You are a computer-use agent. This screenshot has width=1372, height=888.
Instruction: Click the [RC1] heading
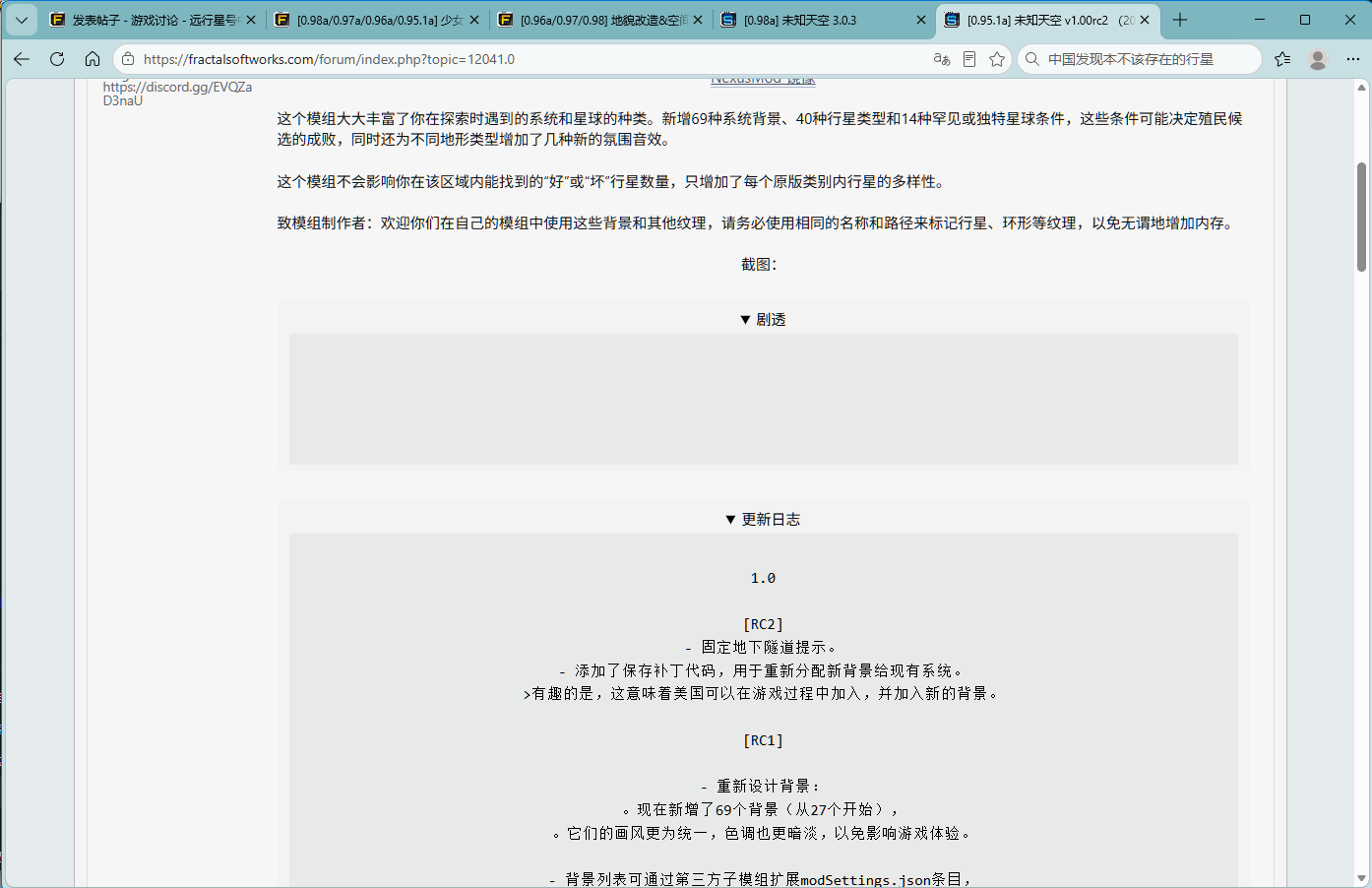763,740
